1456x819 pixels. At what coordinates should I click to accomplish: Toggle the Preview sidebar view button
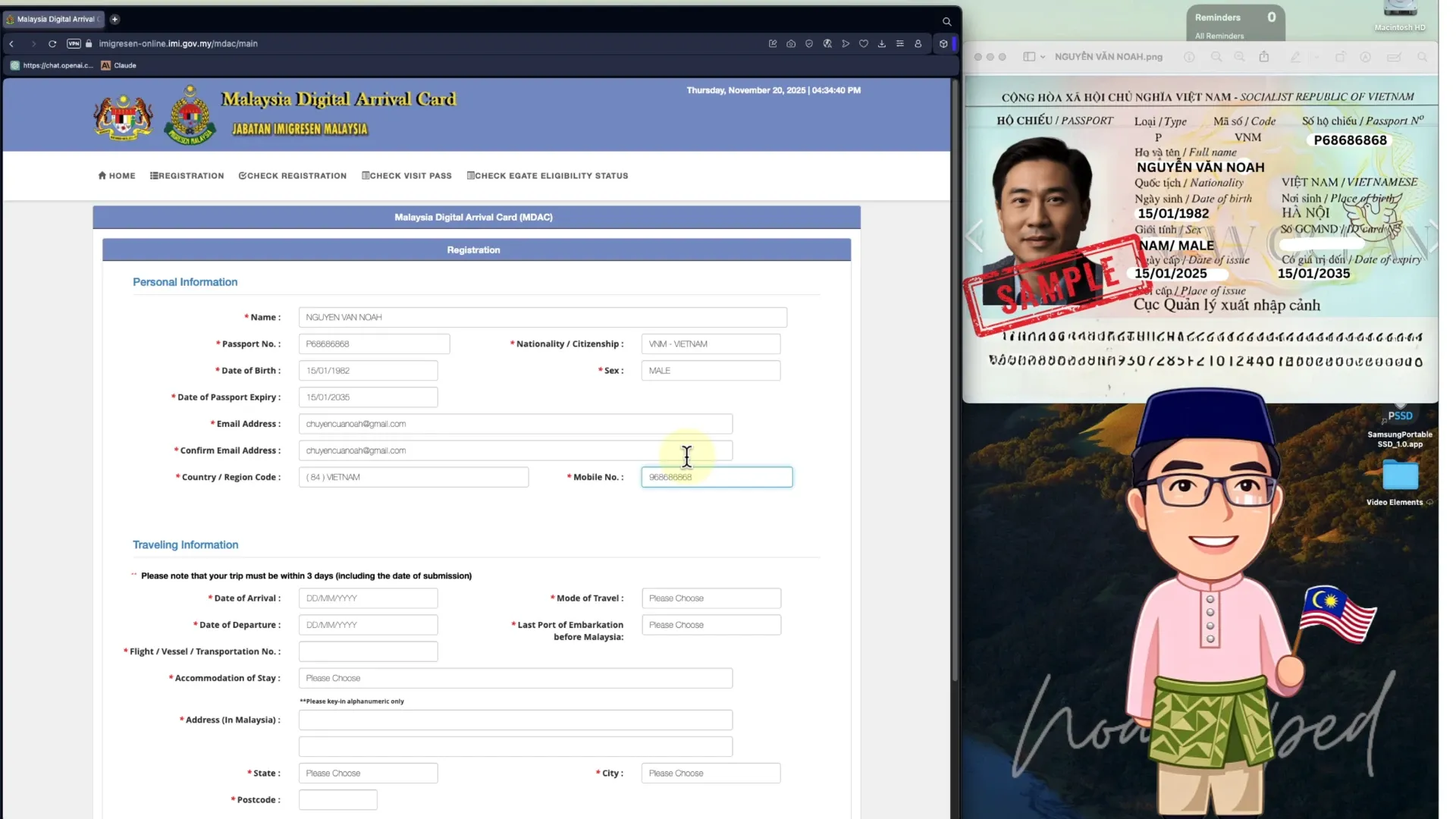pyautogui.click(x=1029, y=57)
